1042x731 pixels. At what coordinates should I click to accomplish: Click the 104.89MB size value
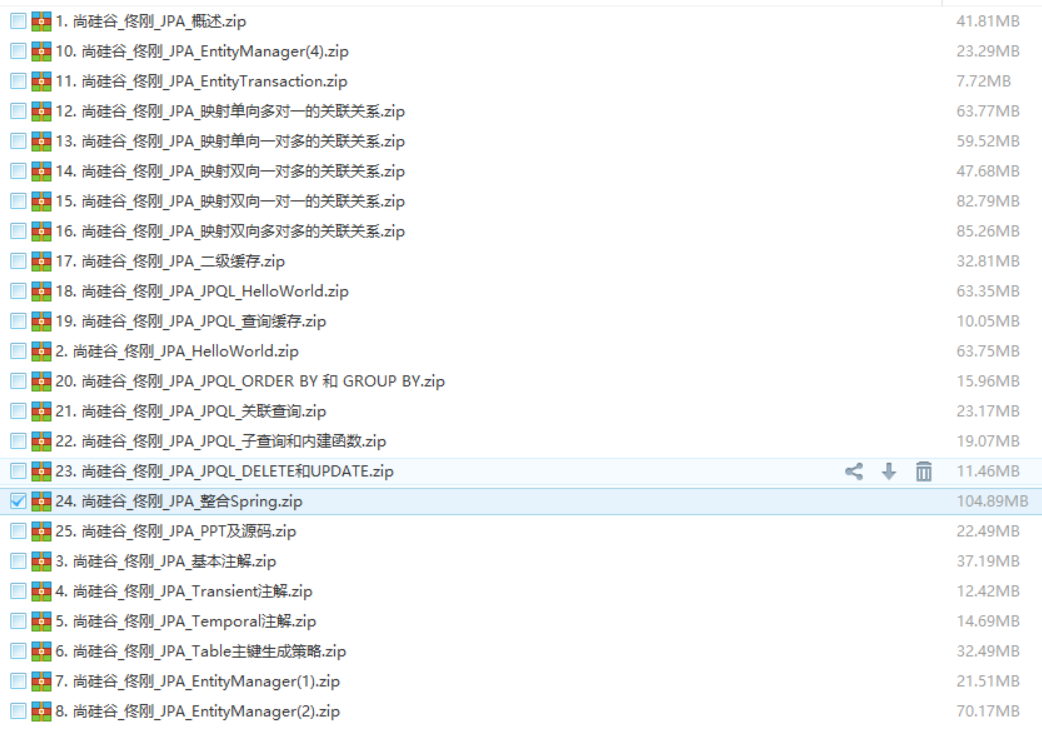[x=991, y=501]
